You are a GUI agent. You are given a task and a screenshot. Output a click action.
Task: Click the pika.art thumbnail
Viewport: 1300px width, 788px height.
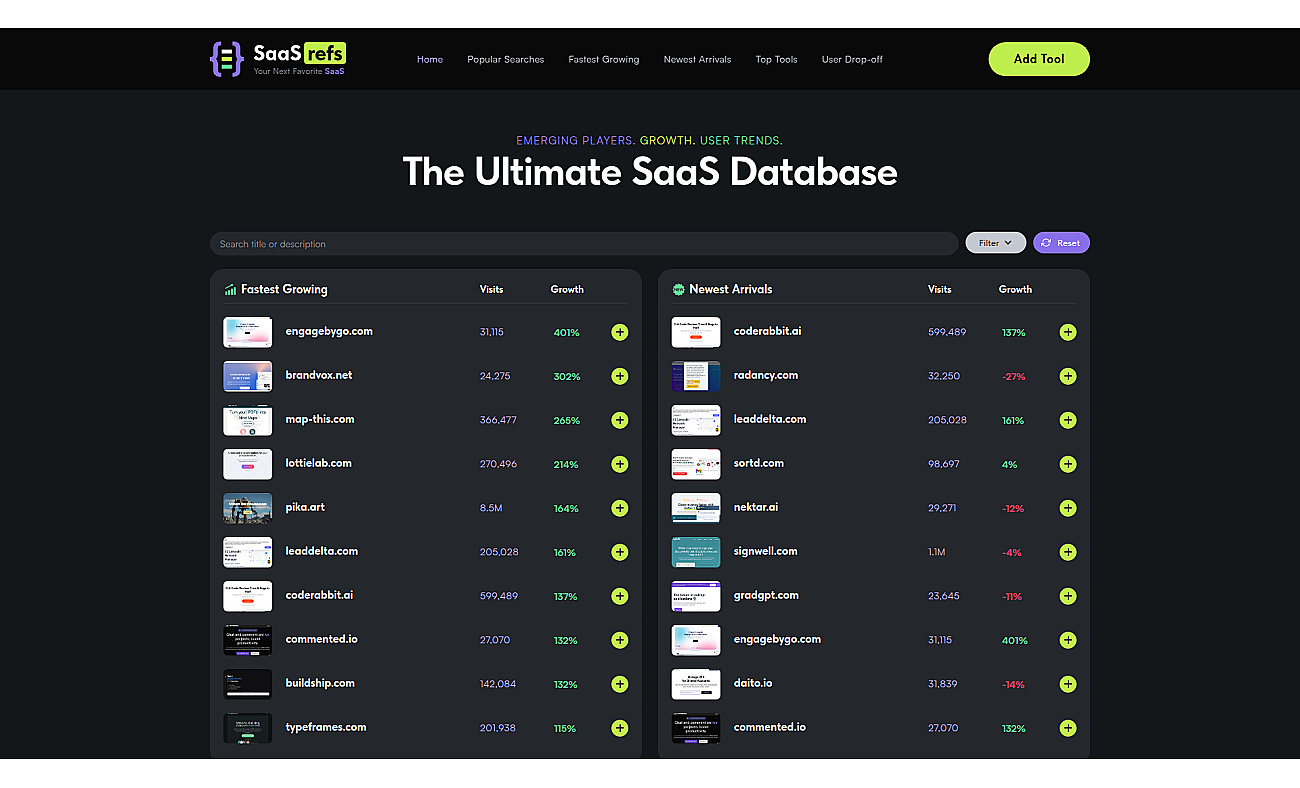pos(247,508)
